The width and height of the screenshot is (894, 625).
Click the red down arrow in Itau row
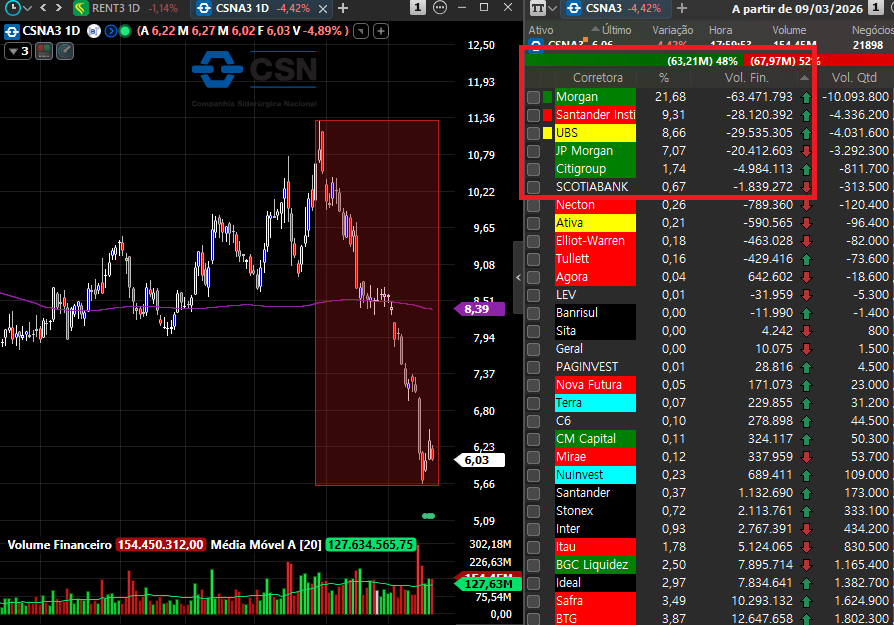coord(806,547)
